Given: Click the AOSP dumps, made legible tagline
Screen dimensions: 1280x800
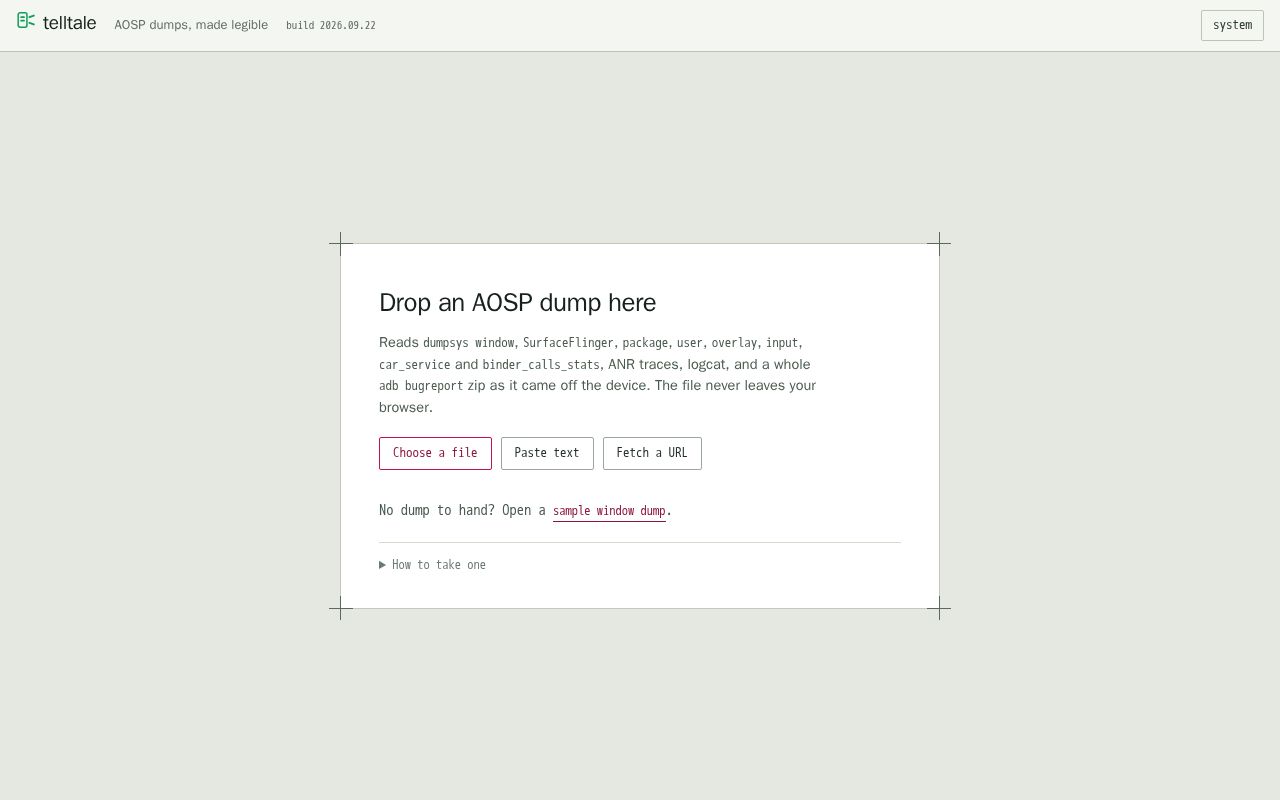Looking at the screenshot, I should click(x=191, y=25).
